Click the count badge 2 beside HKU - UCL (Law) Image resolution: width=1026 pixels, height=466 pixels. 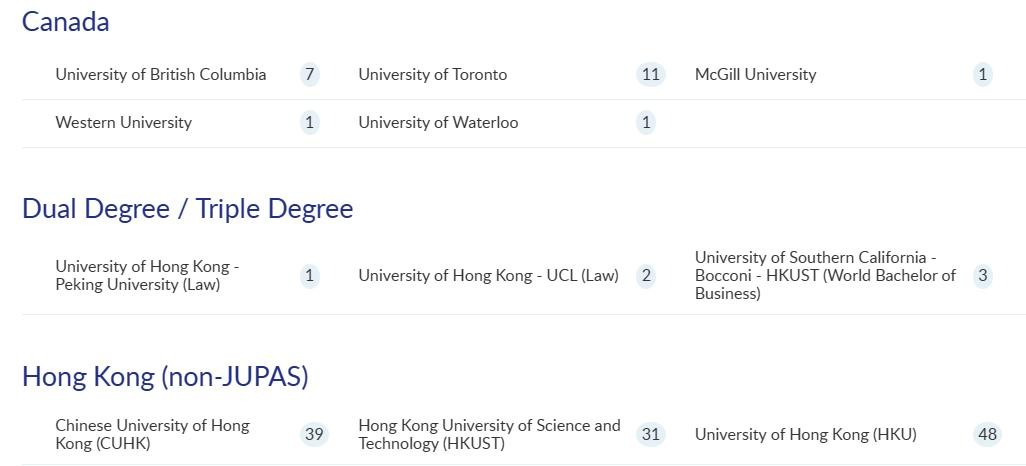646,275
